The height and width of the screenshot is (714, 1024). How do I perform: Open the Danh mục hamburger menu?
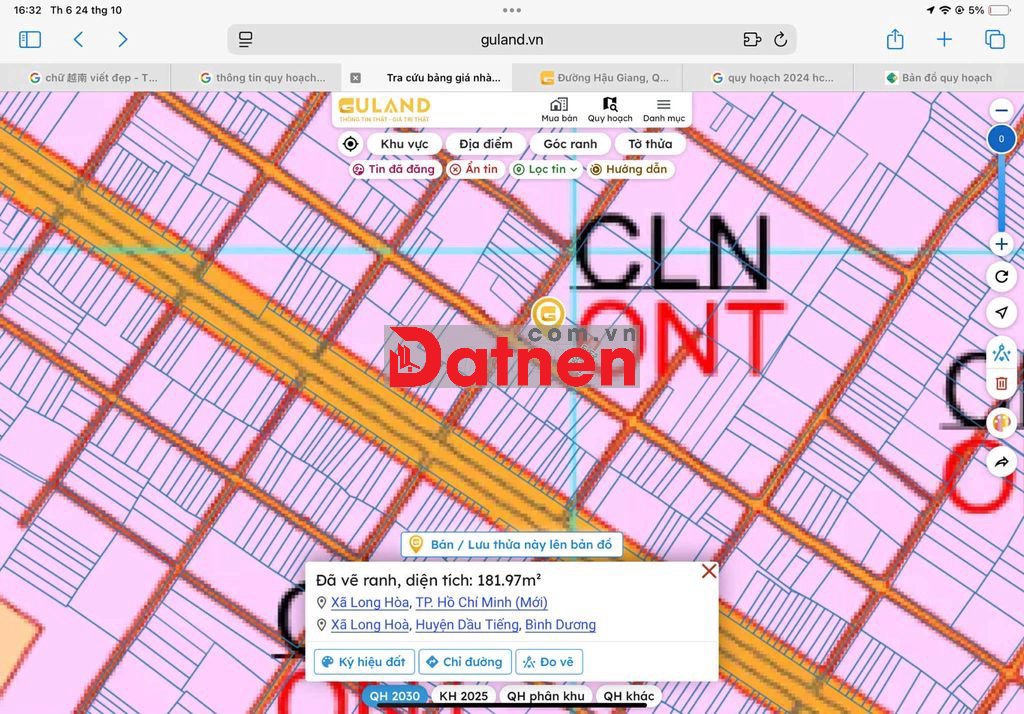point(663,110)
